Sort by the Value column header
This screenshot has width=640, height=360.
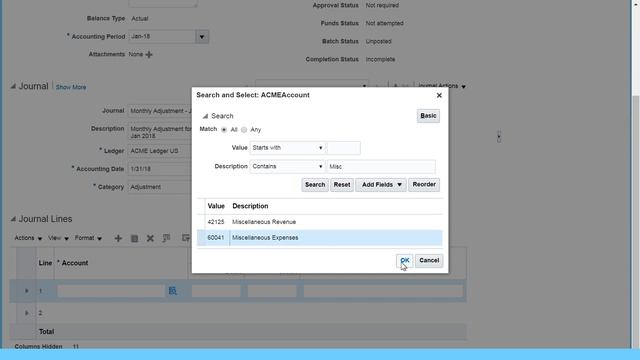[x=216, y=206]
